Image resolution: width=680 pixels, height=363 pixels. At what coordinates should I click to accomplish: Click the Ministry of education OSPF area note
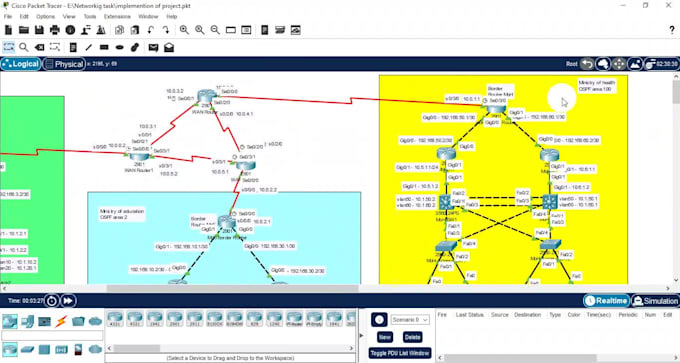point(122,214)
